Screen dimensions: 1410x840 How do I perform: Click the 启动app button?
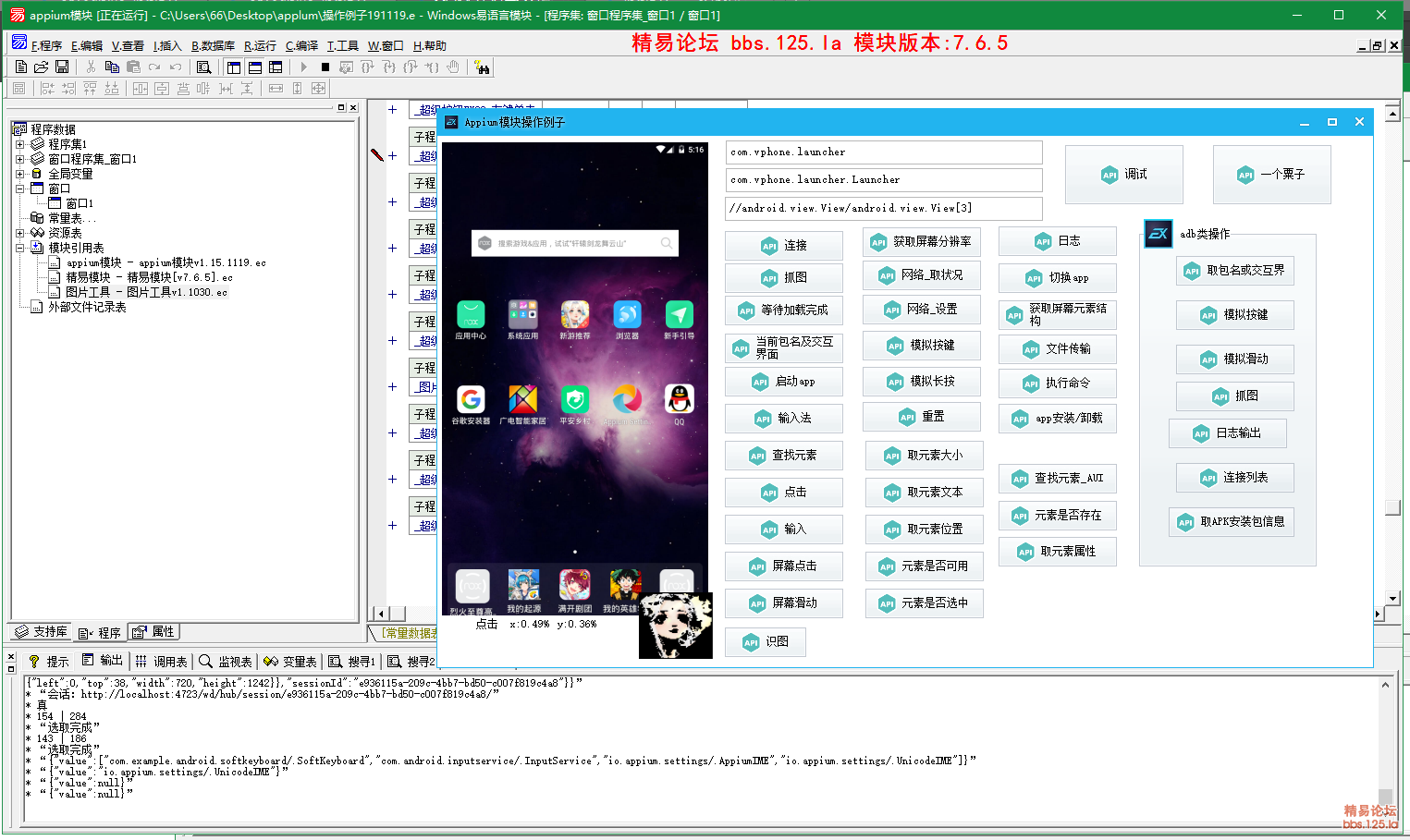(784, 382)
